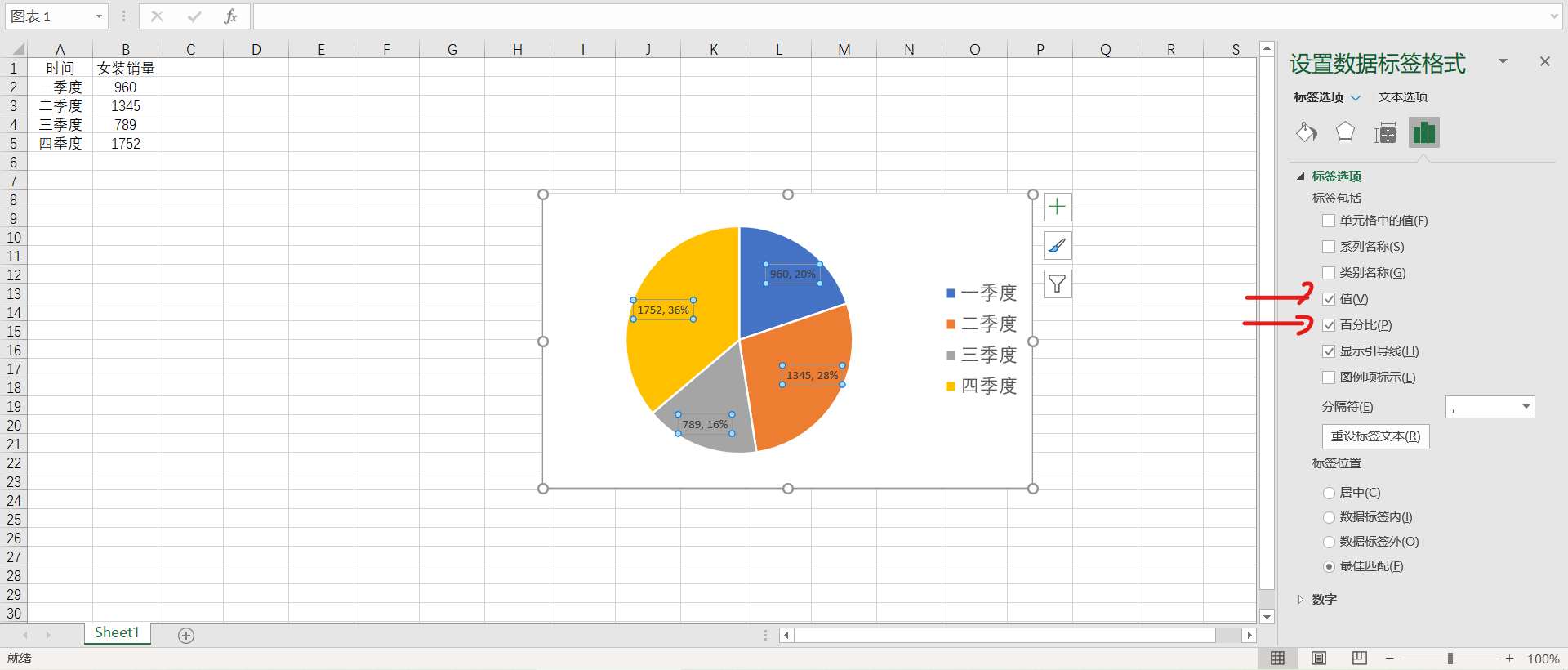Screen dimensions: 1568x670
Task: Expand the 数字 section
Action: click(x=1301, y=600)
